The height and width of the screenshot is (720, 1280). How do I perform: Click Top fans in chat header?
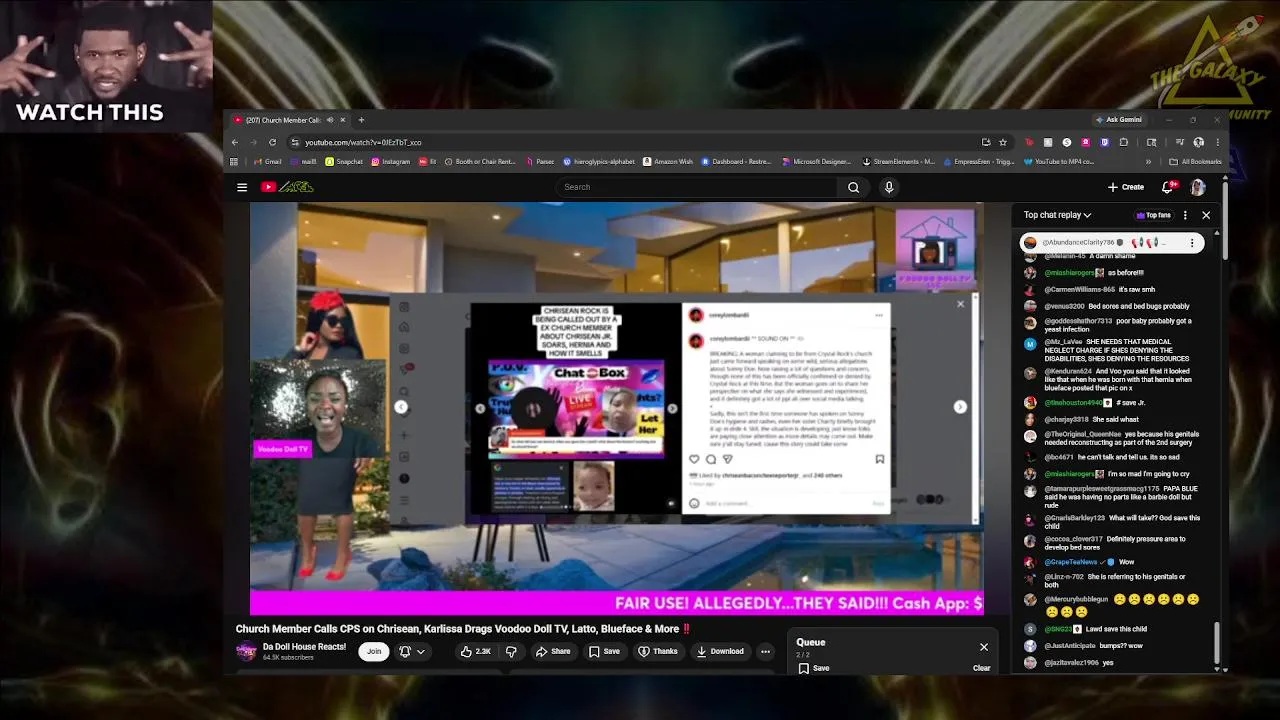[1154, 215]
